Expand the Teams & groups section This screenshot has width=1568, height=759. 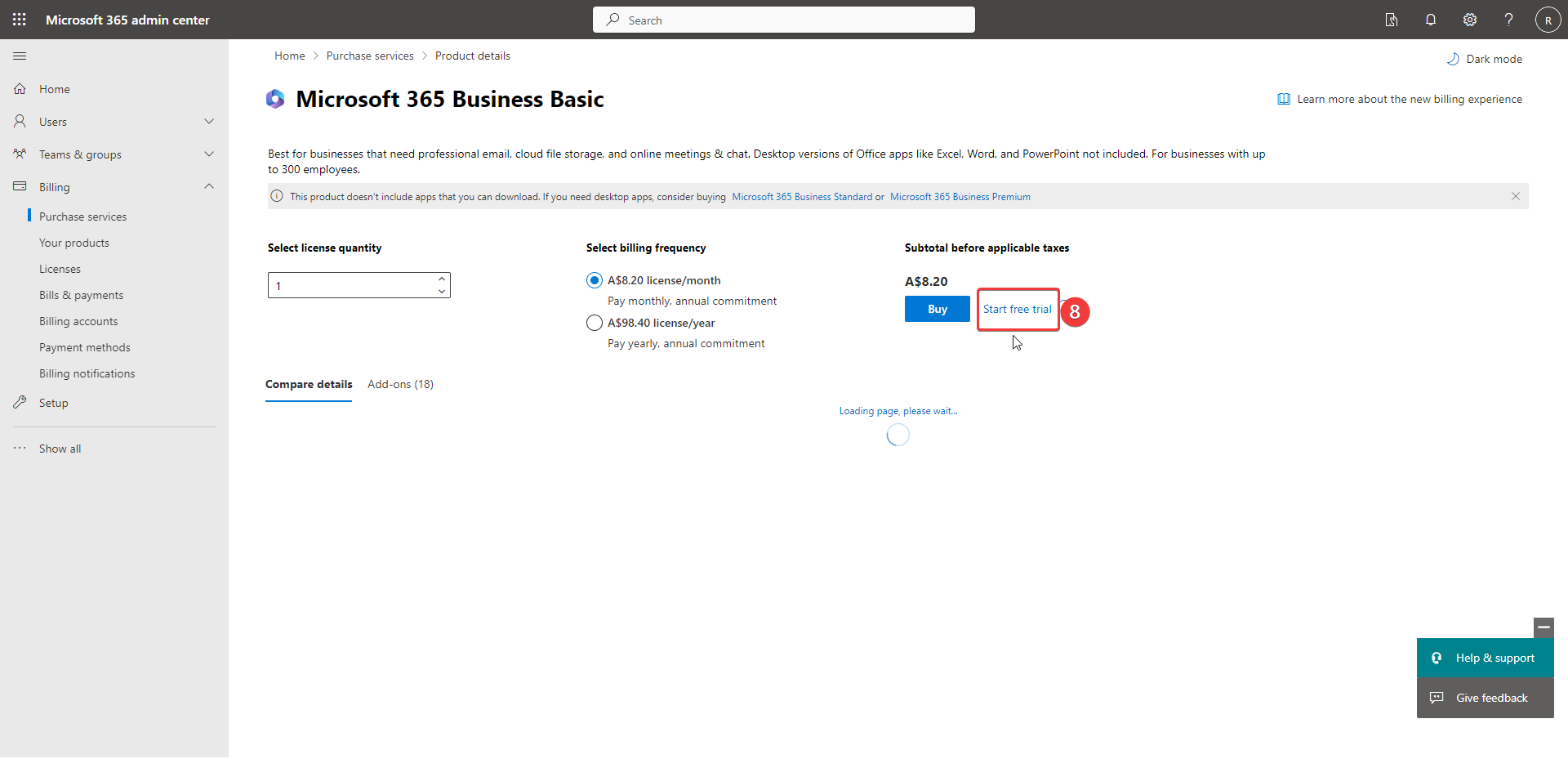click(x=209, y=154)
